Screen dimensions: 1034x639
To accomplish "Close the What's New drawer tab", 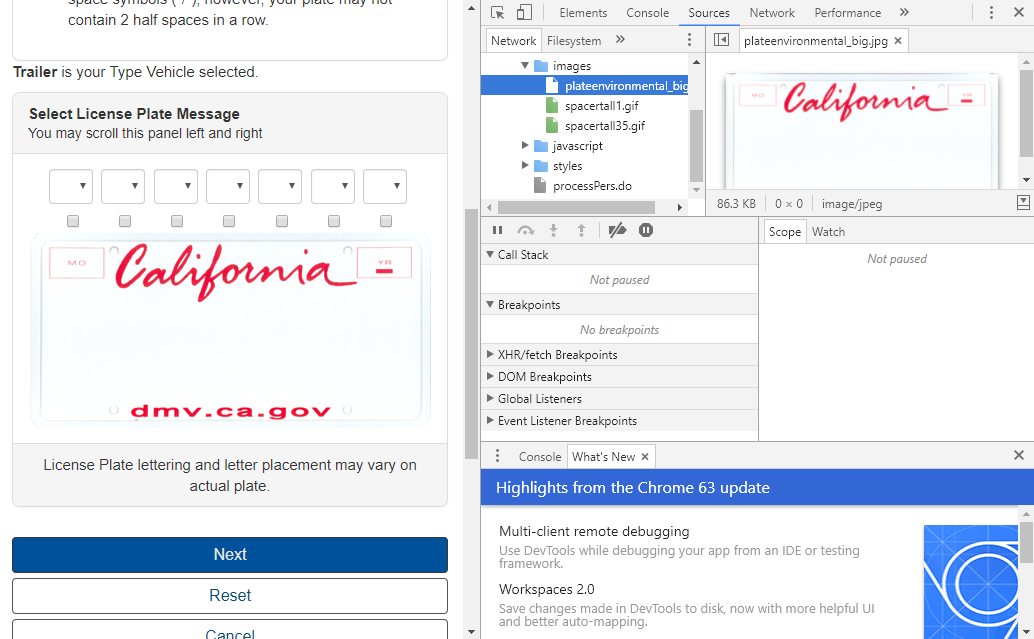I will tap(645, 456).
